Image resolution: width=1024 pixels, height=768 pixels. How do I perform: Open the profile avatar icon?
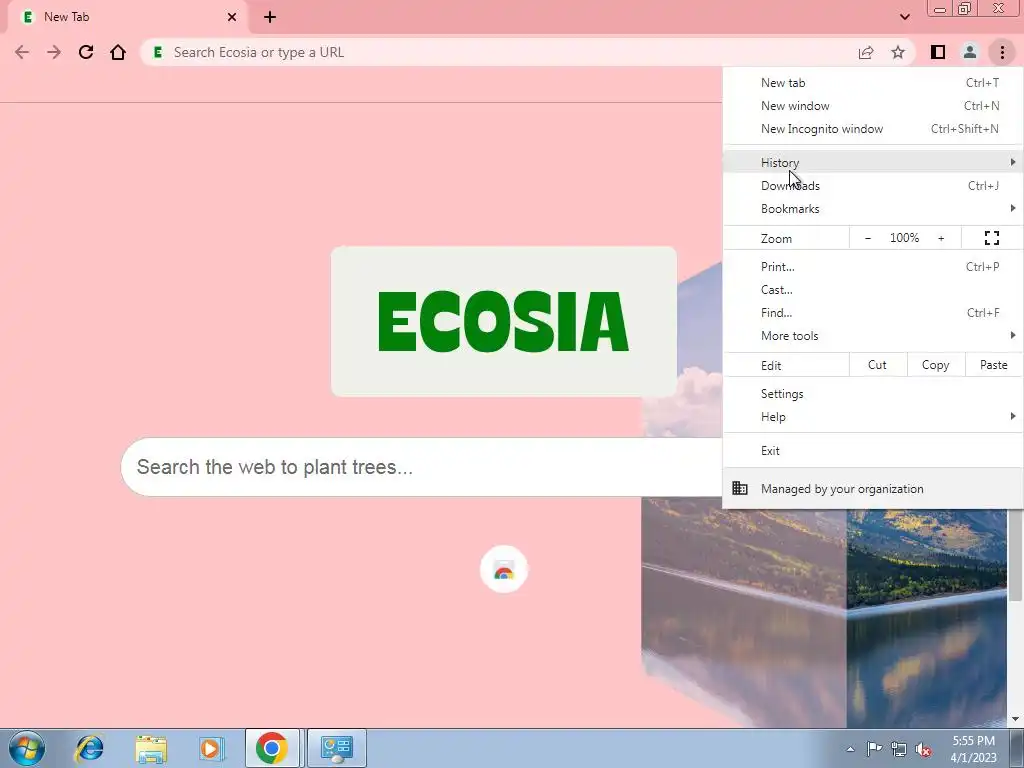[x=970, y=52]
